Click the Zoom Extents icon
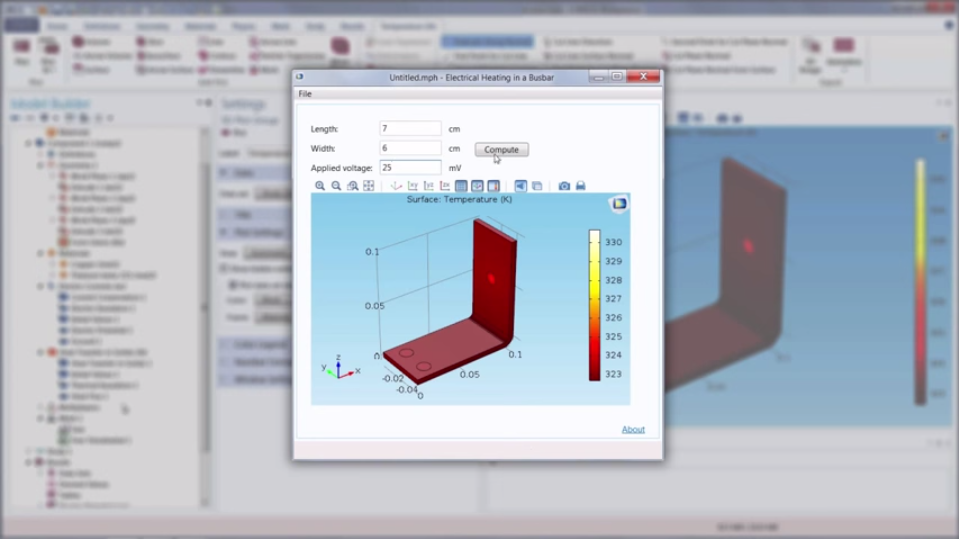 tap(368, 186)
